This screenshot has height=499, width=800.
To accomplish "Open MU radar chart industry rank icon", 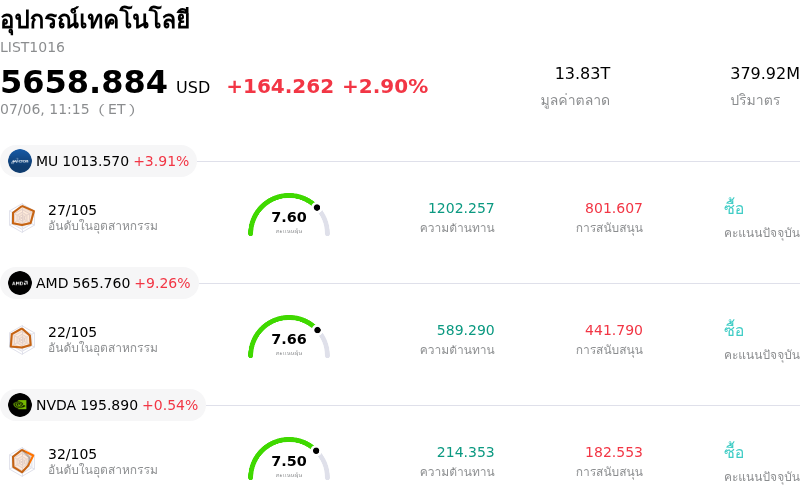I will (x=22, y=218).
